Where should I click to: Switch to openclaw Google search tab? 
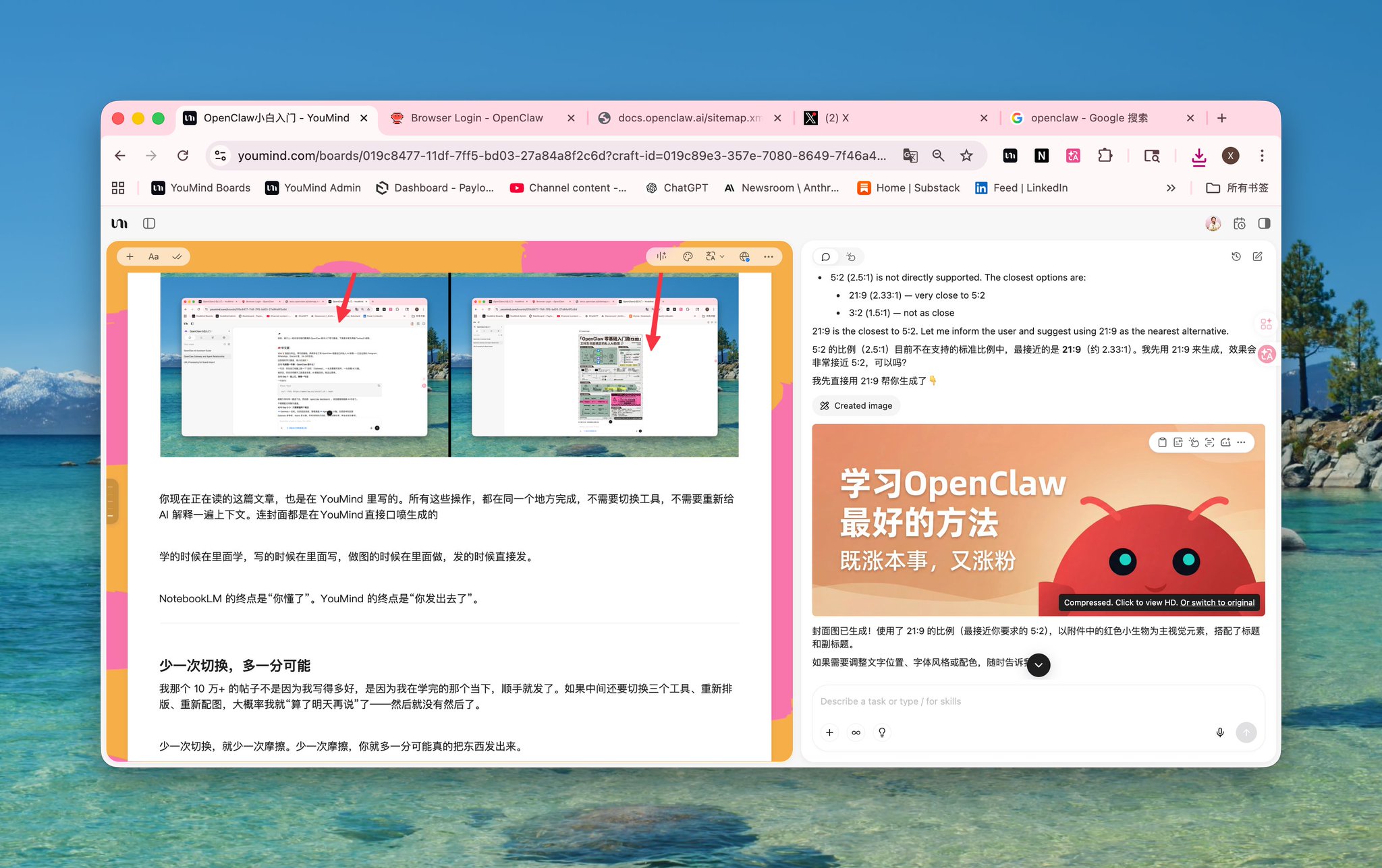pos(1102,118)
